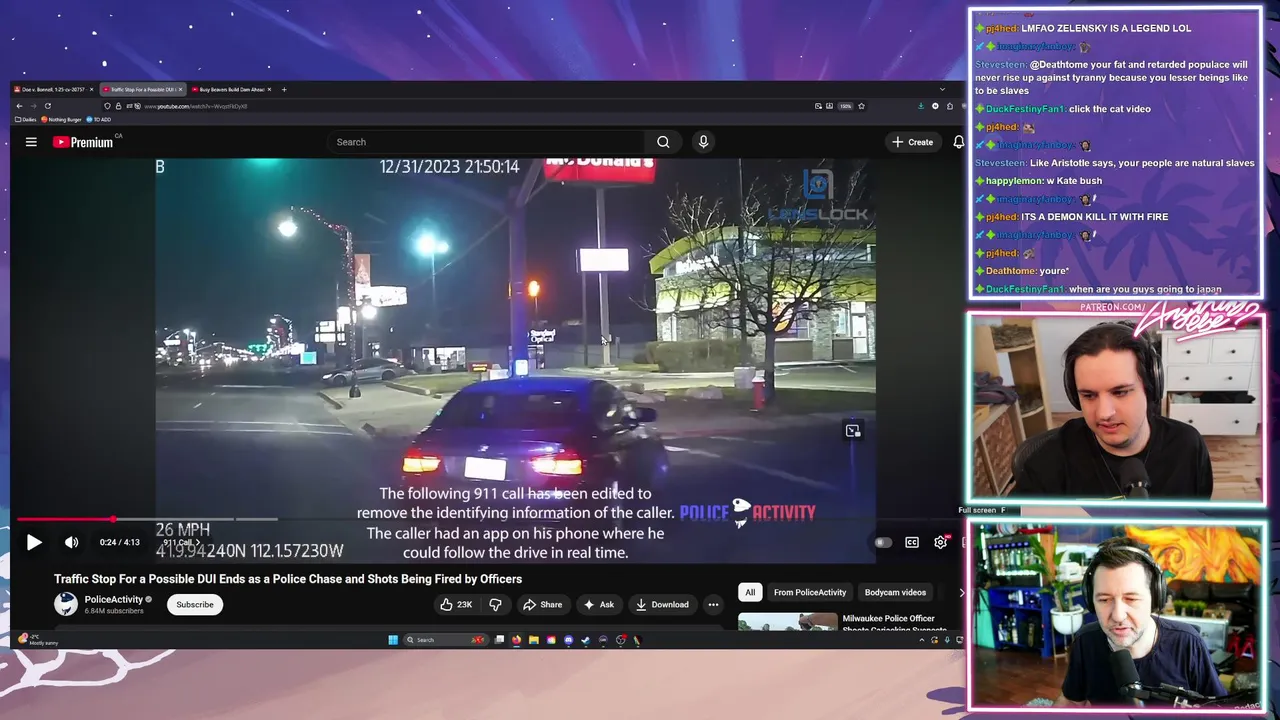Image resolution: width=1280 pixels, height=720 pixels.
Task: Start voice search with microphone icon
Action: (x=703, y=142)
